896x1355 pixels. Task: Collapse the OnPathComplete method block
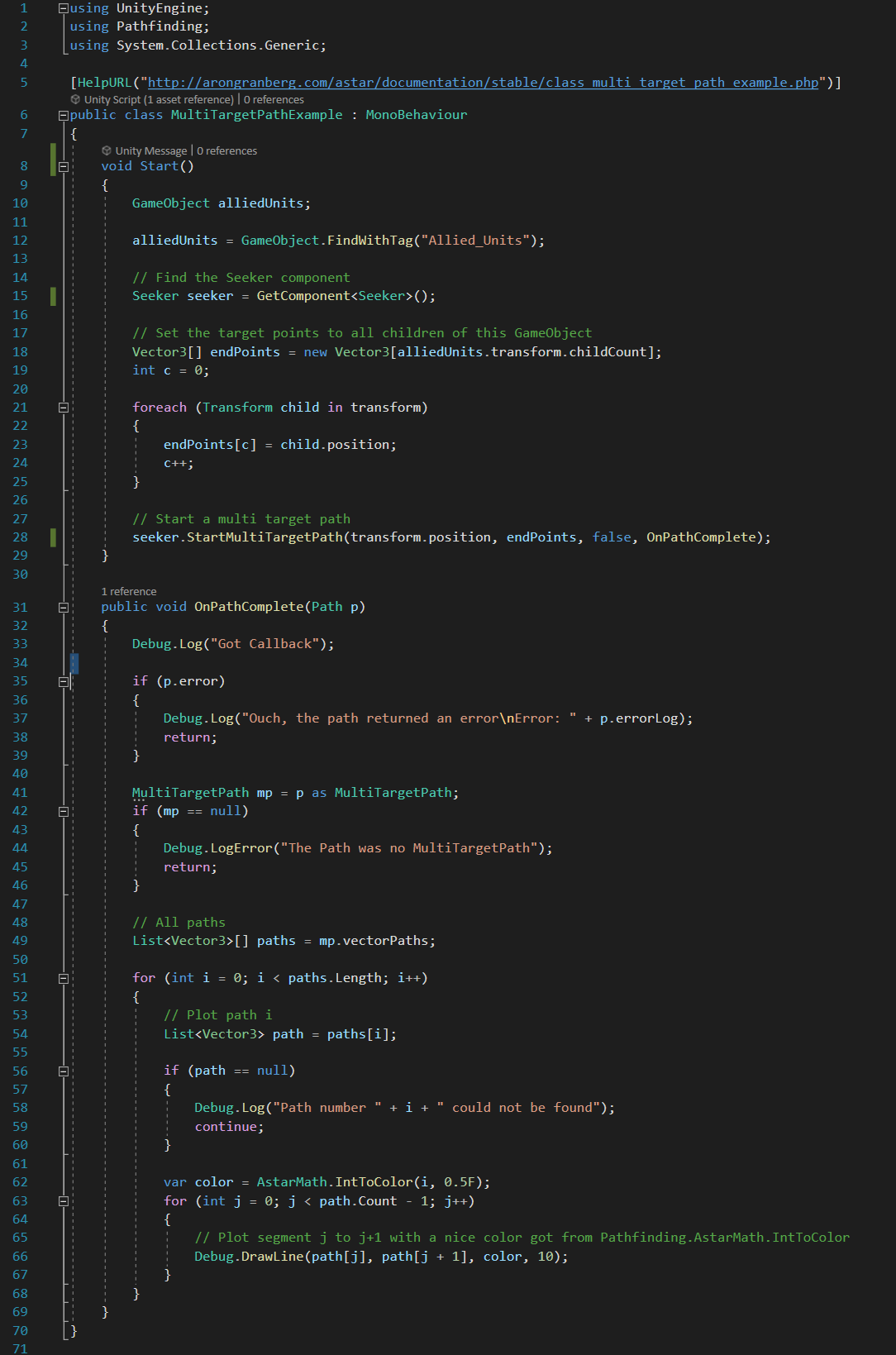click(x=64, y=607)
